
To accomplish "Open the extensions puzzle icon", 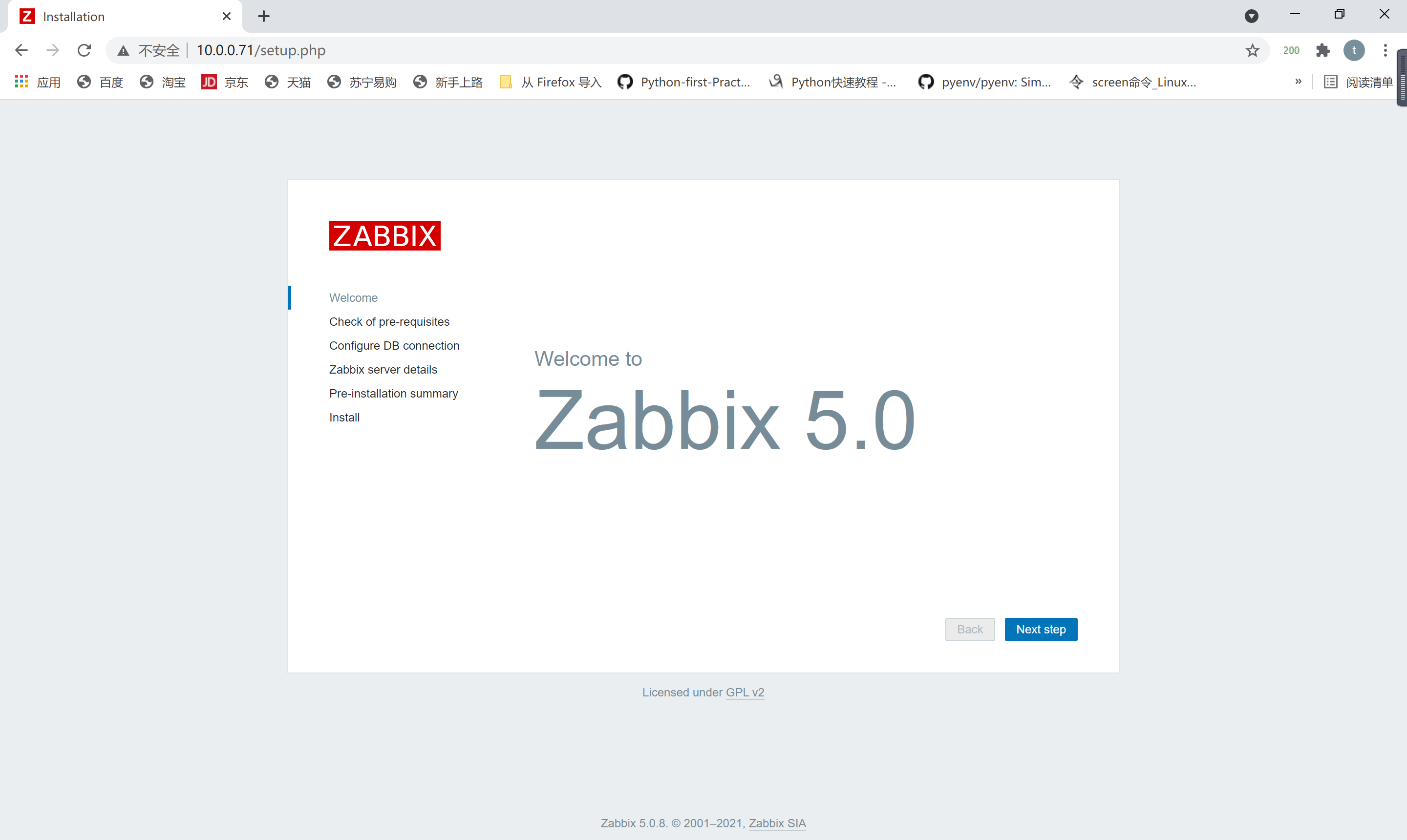I will click(x=1322, y=50).
